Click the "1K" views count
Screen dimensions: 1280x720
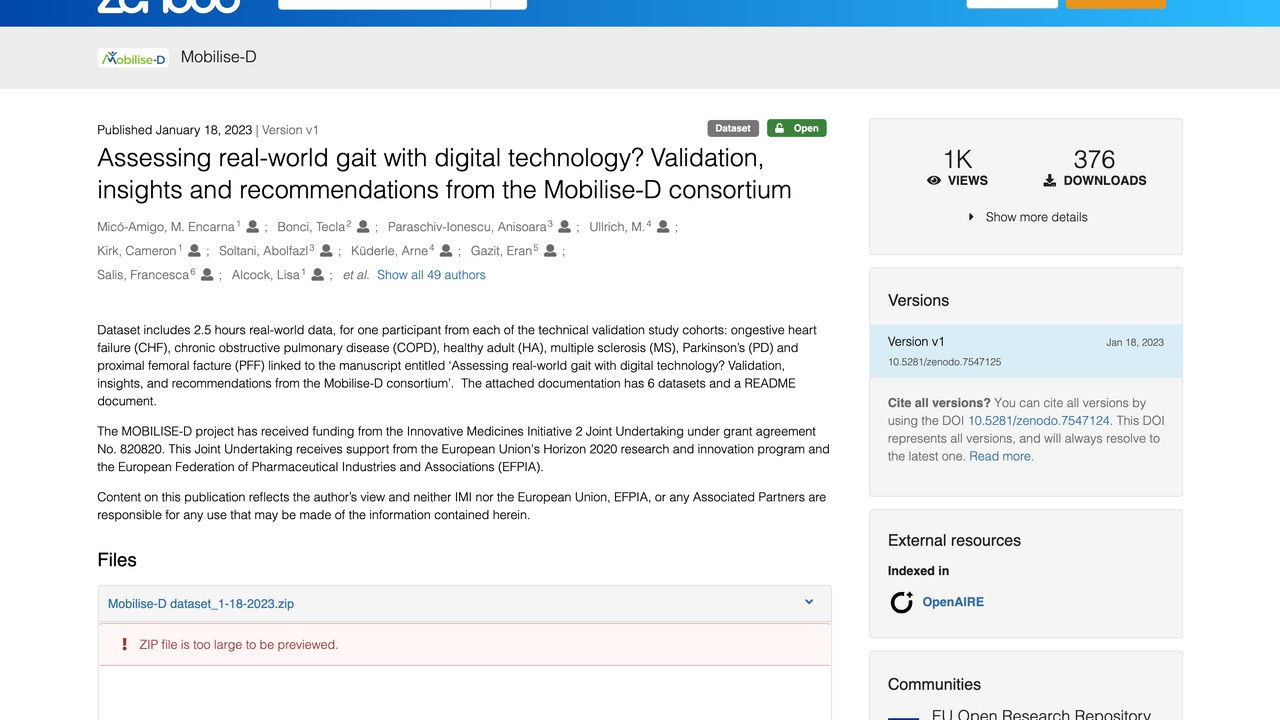coord(958,160)
